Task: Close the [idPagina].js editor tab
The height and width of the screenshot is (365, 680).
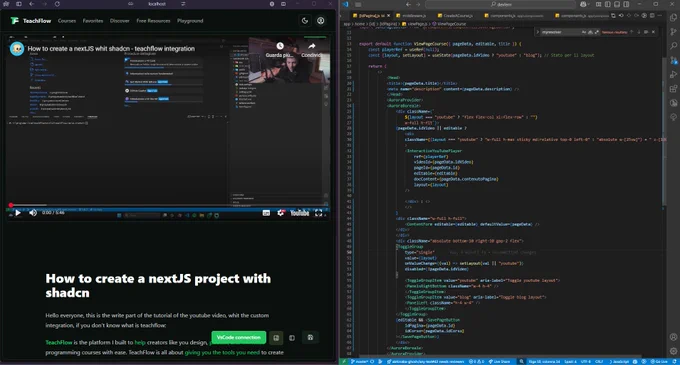Action: point(388,16)
